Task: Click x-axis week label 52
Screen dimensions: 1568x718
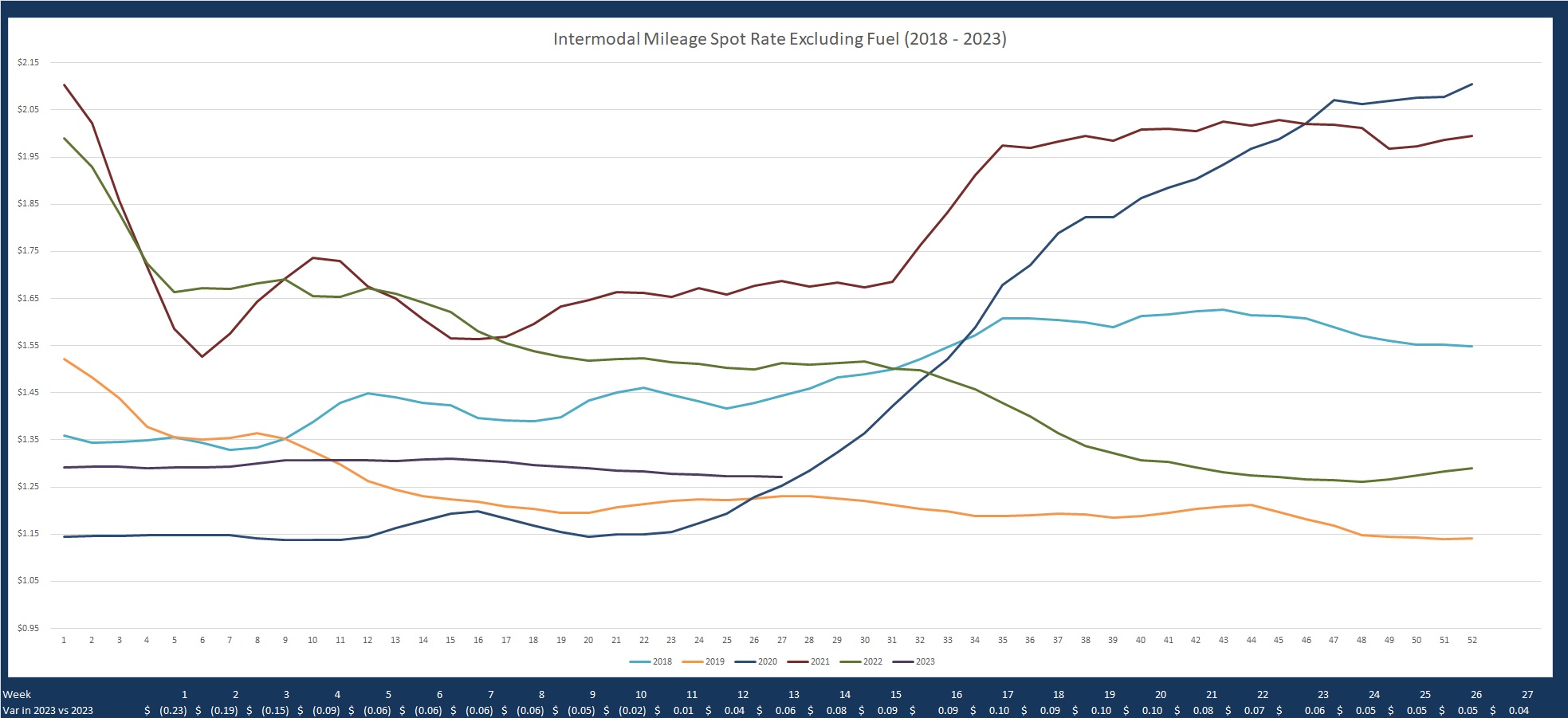Action: point(1472,640)
